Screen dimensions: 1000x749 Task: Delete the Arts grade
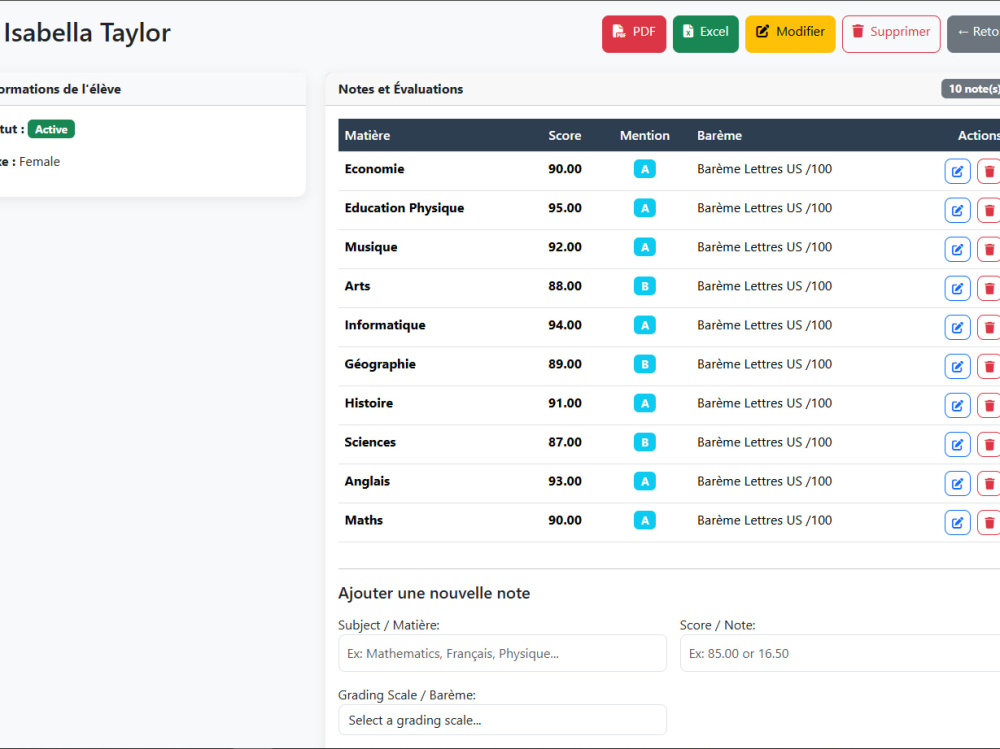point(989,288)
